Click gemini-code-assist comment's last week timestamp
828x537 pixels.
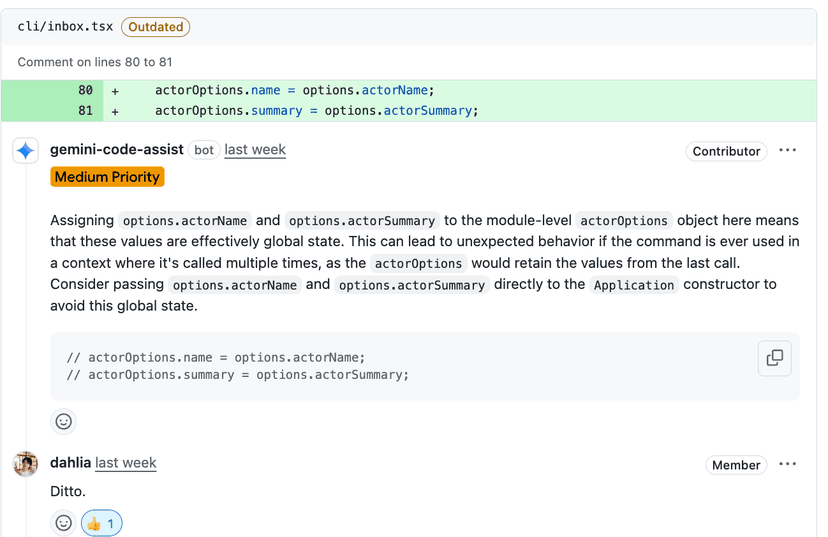point(255,150)
